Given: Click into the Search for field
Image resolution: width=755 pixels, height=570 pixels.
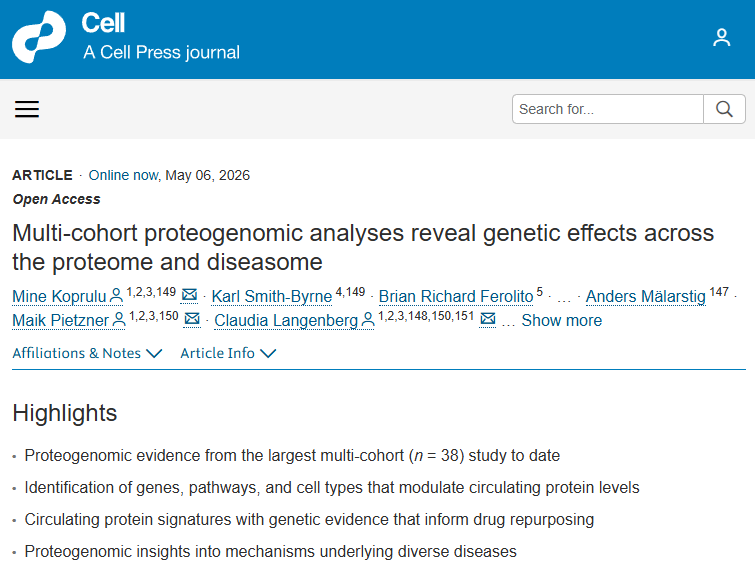Looking at the screenshot, I should point(608,109).
